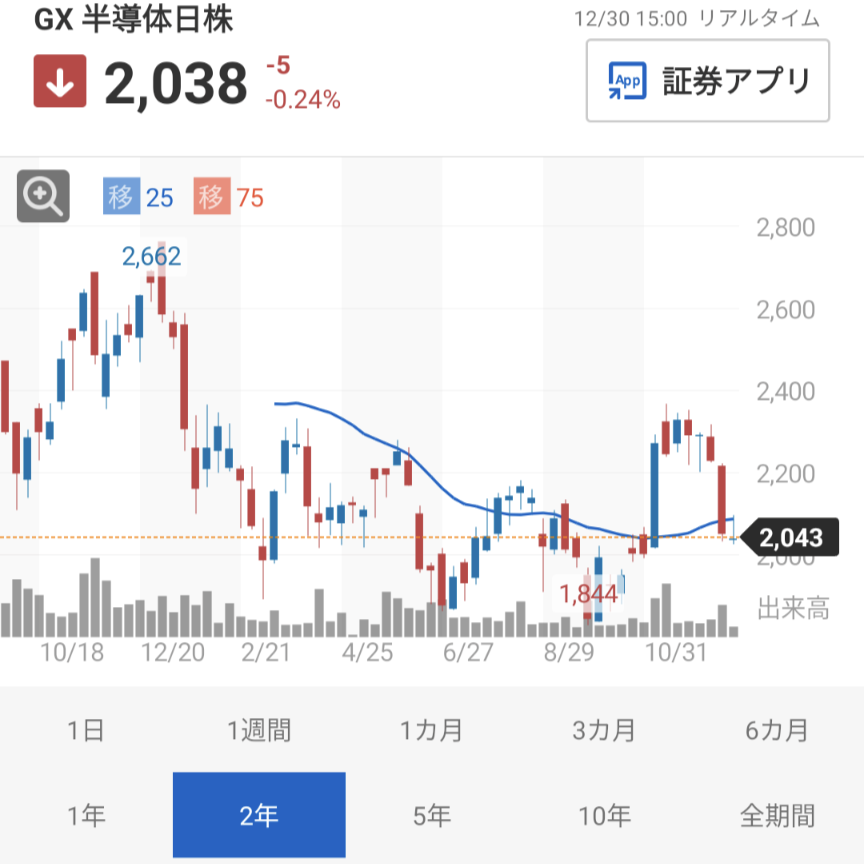Select the 10年 chart period
The width and height of the screenshot is (864, 864).
coord(604,816)
